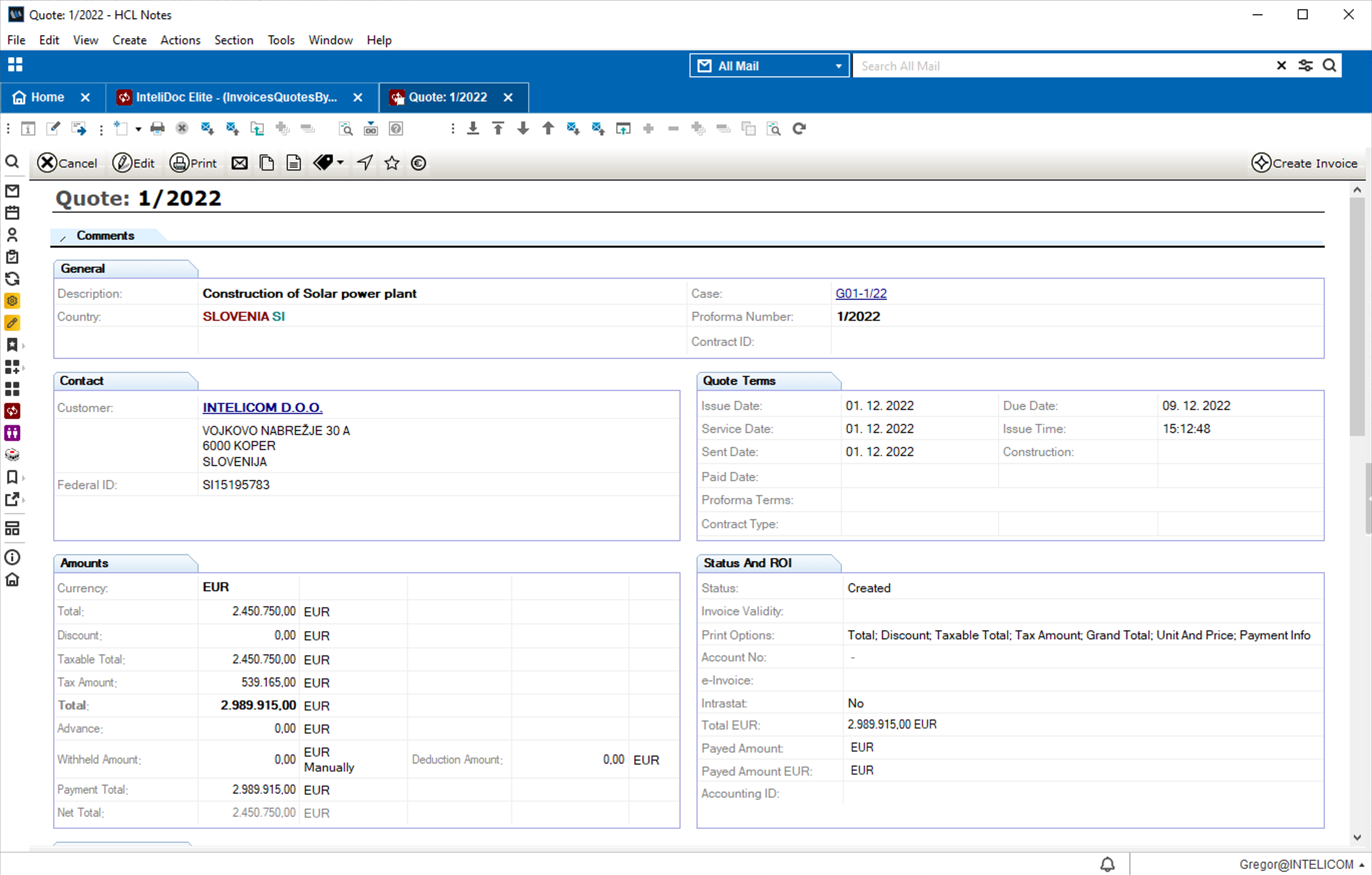Open the File menu
The image size is (1372, 875).
(16, 40)
